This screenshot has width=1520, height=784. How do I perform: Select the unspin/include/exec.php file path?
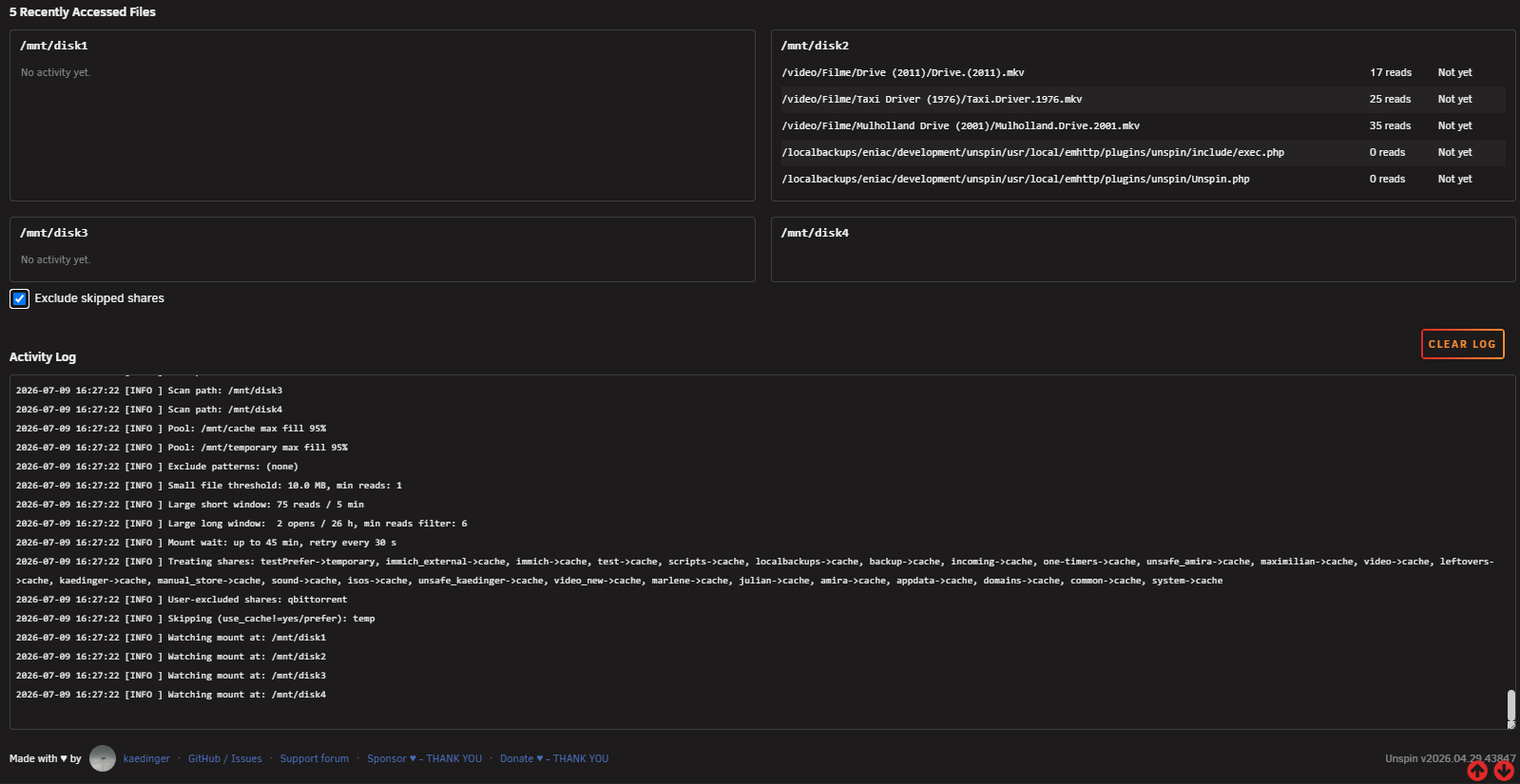pyautogui.click(x=1032, y=153)
